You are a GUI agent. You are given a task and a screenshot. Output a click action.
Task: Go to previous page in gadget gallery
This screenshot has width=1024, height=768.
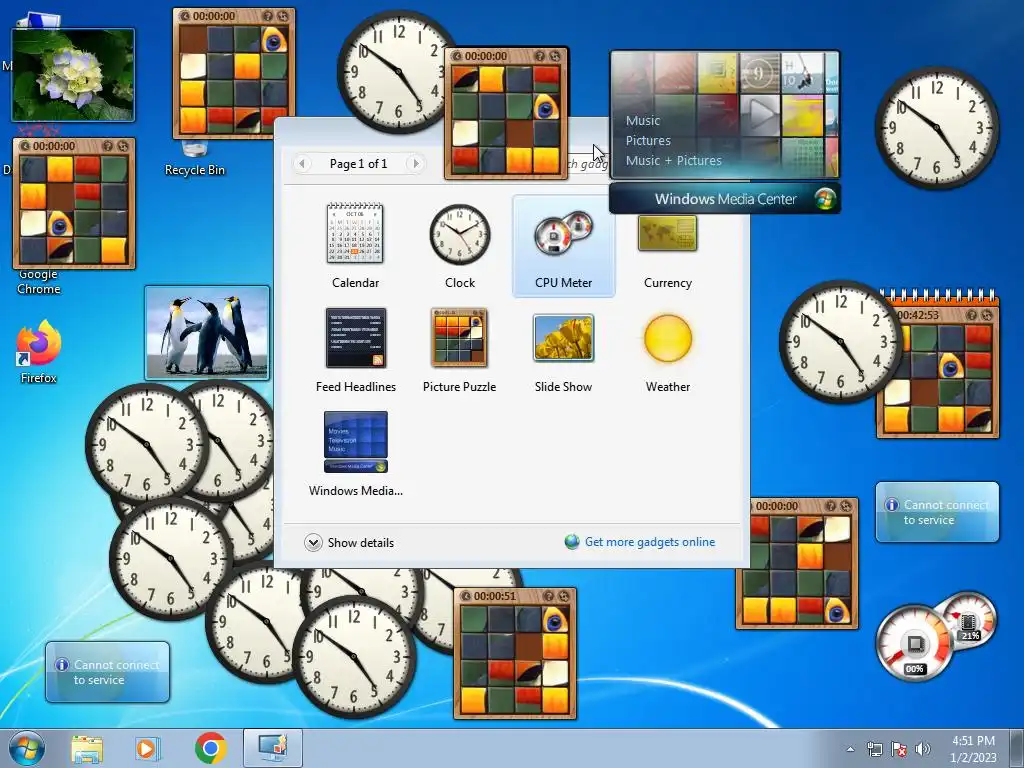(302, 163)
